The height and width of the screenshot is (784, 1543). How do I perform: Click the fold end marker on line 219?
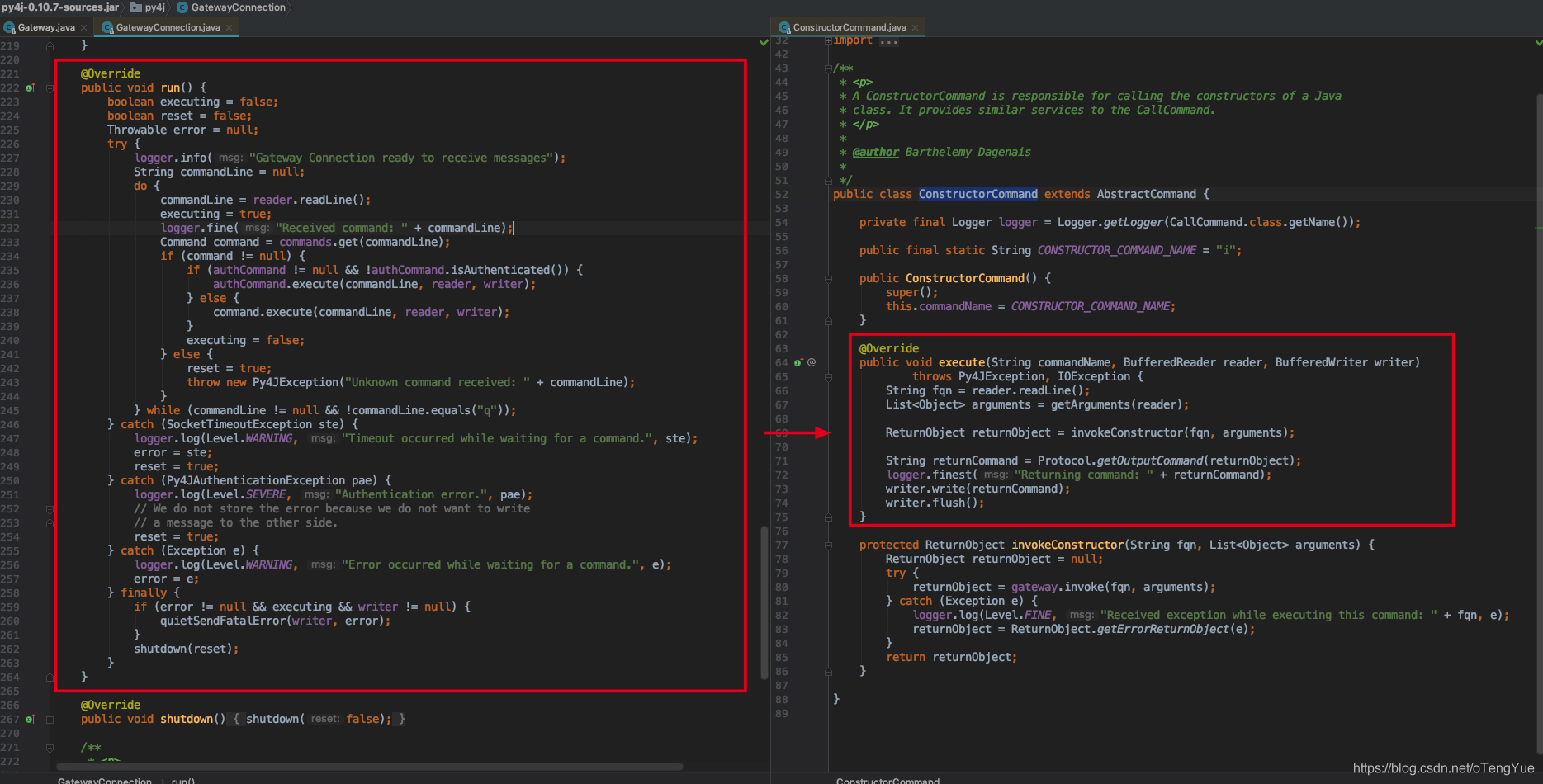coord(50,45)
